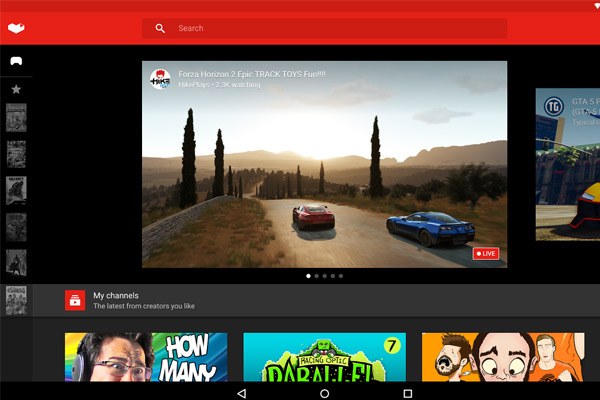
Task: Open fourth game cover in sidebar
Action: [x=16, y=227]
